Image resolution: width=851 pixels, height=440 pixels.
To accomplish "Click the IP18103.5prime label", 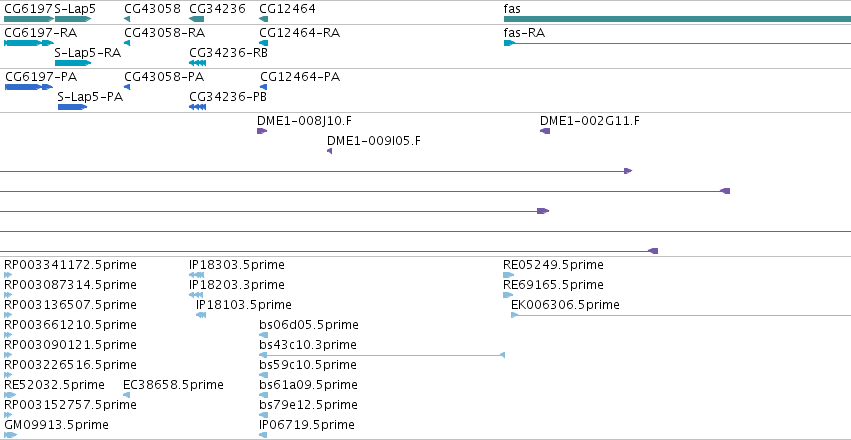I will tap(244, 304).
